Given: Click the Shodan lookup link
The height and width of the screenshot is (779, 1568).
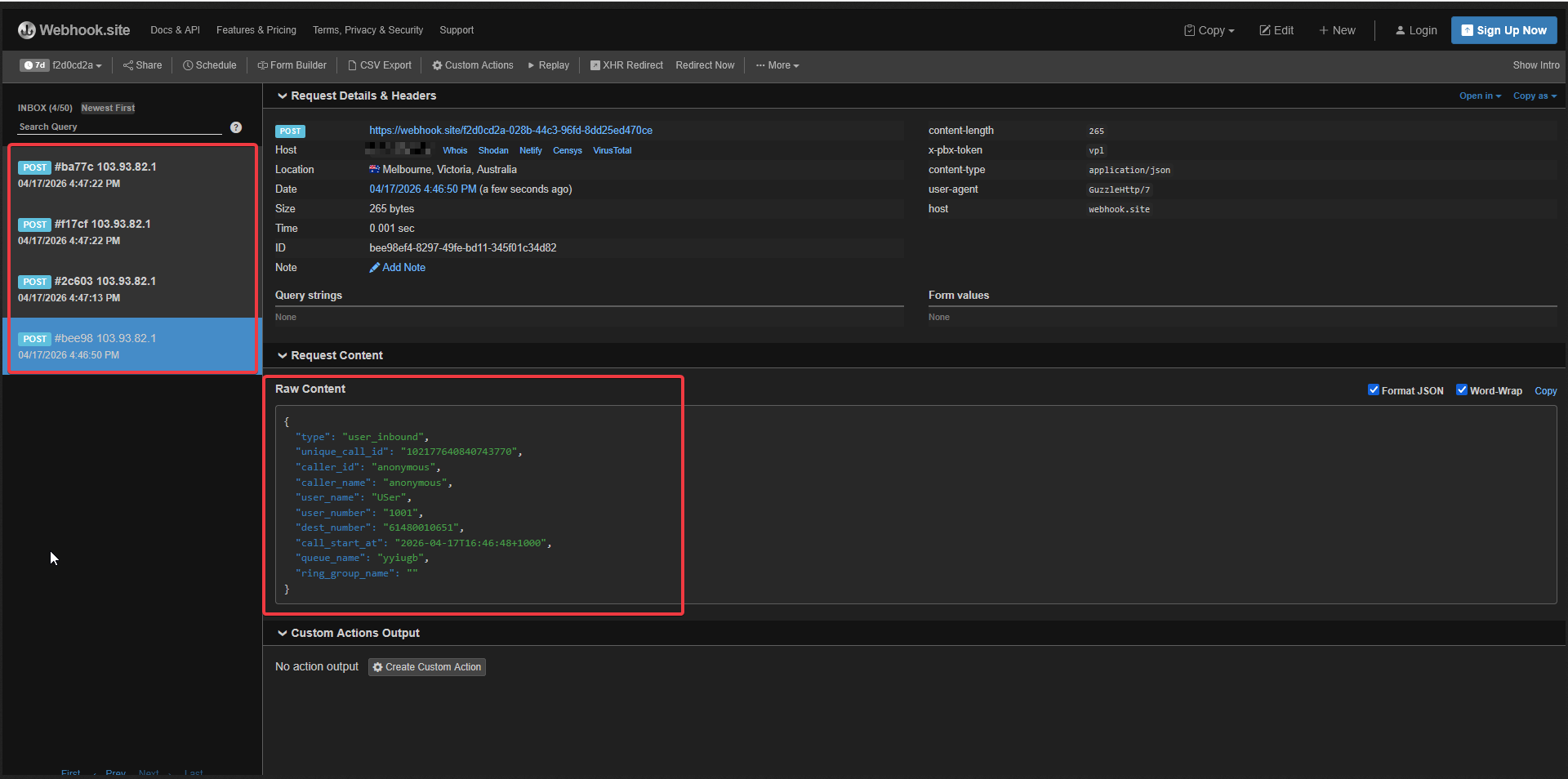Looking at the screenshot, I should coord(493,150).
